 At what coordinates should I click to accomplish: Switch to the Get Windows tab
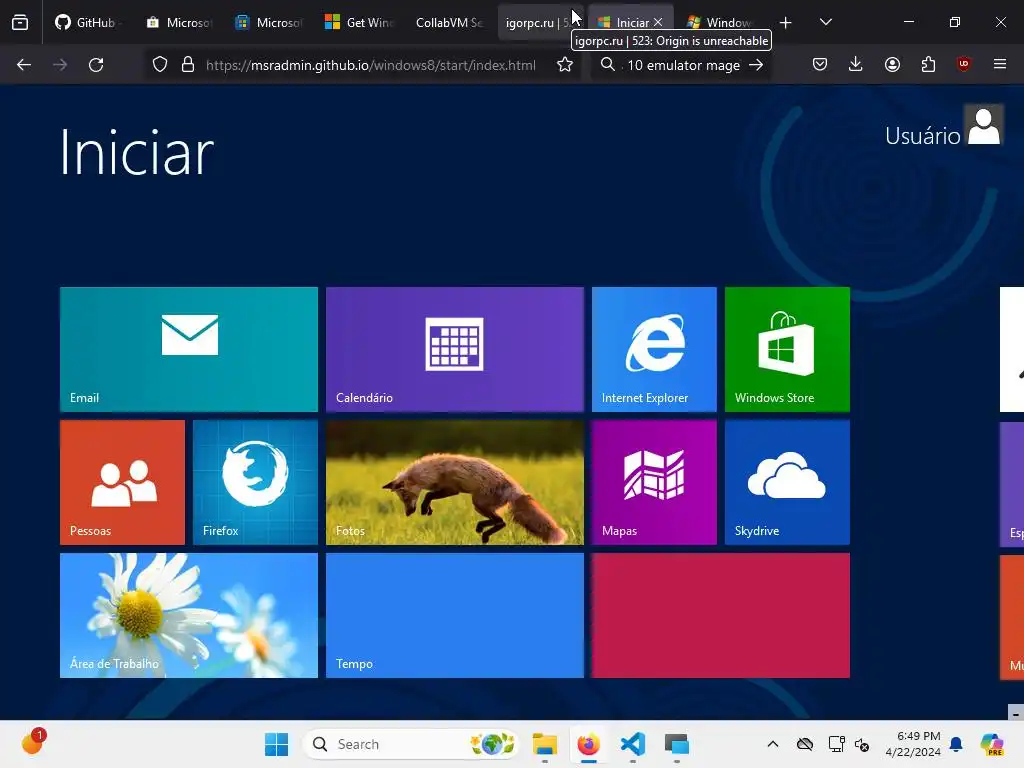[x=359, y=22]
